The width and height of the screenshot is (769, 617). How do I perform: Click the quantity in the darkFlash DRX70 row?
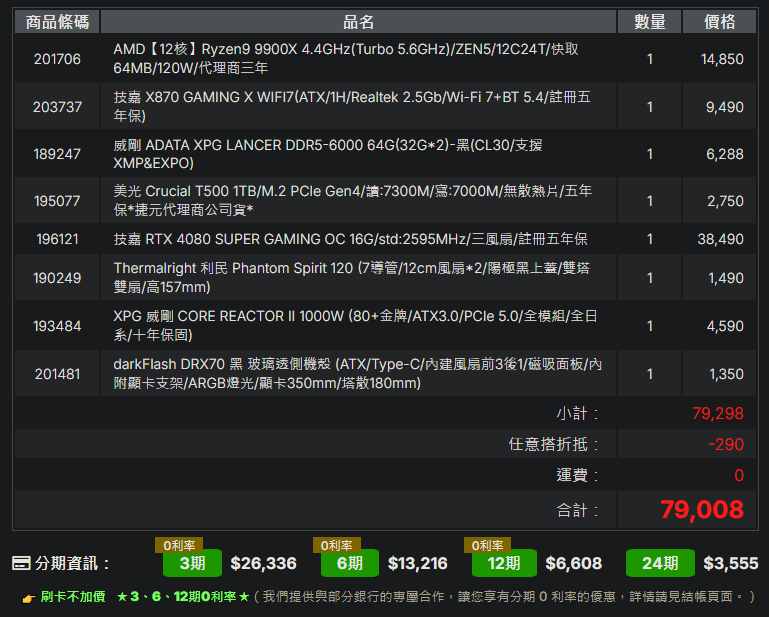tap(649, 374)
